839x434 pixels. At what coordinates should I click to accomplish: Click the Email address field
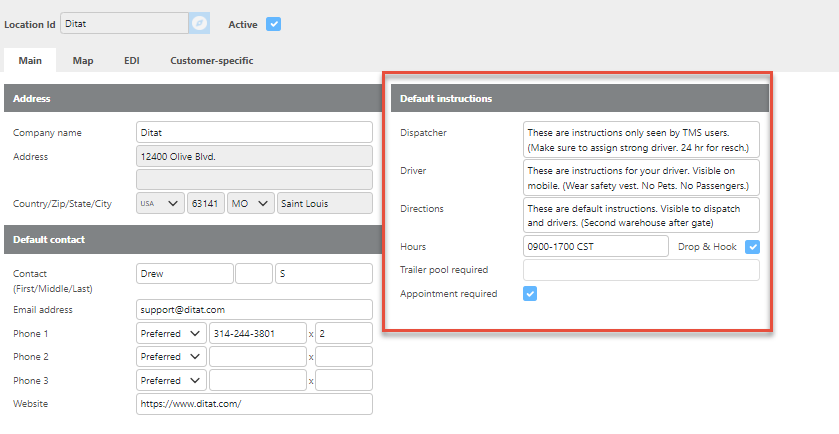point(254,309)
